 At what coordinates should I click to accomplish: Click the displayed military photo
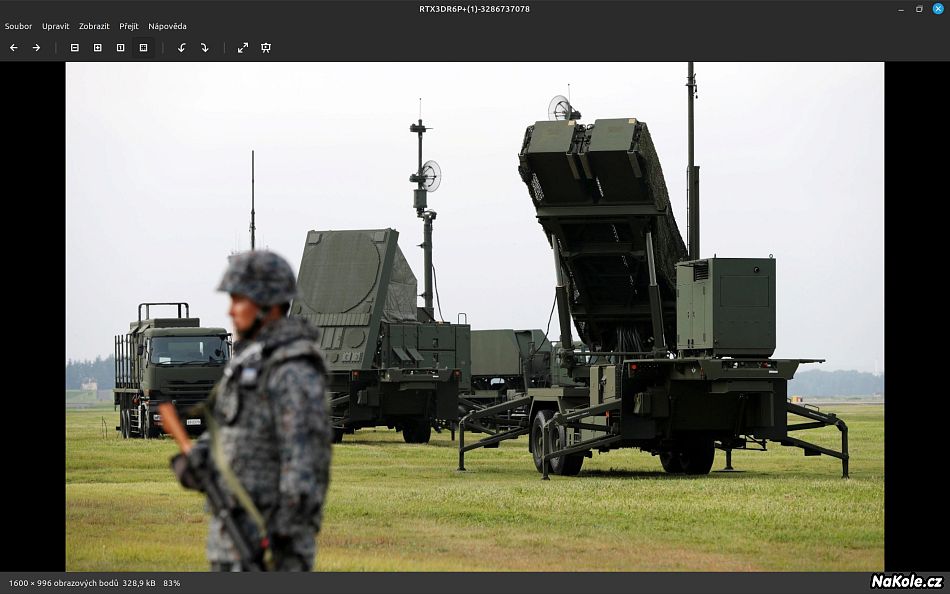tap(474, 316)
